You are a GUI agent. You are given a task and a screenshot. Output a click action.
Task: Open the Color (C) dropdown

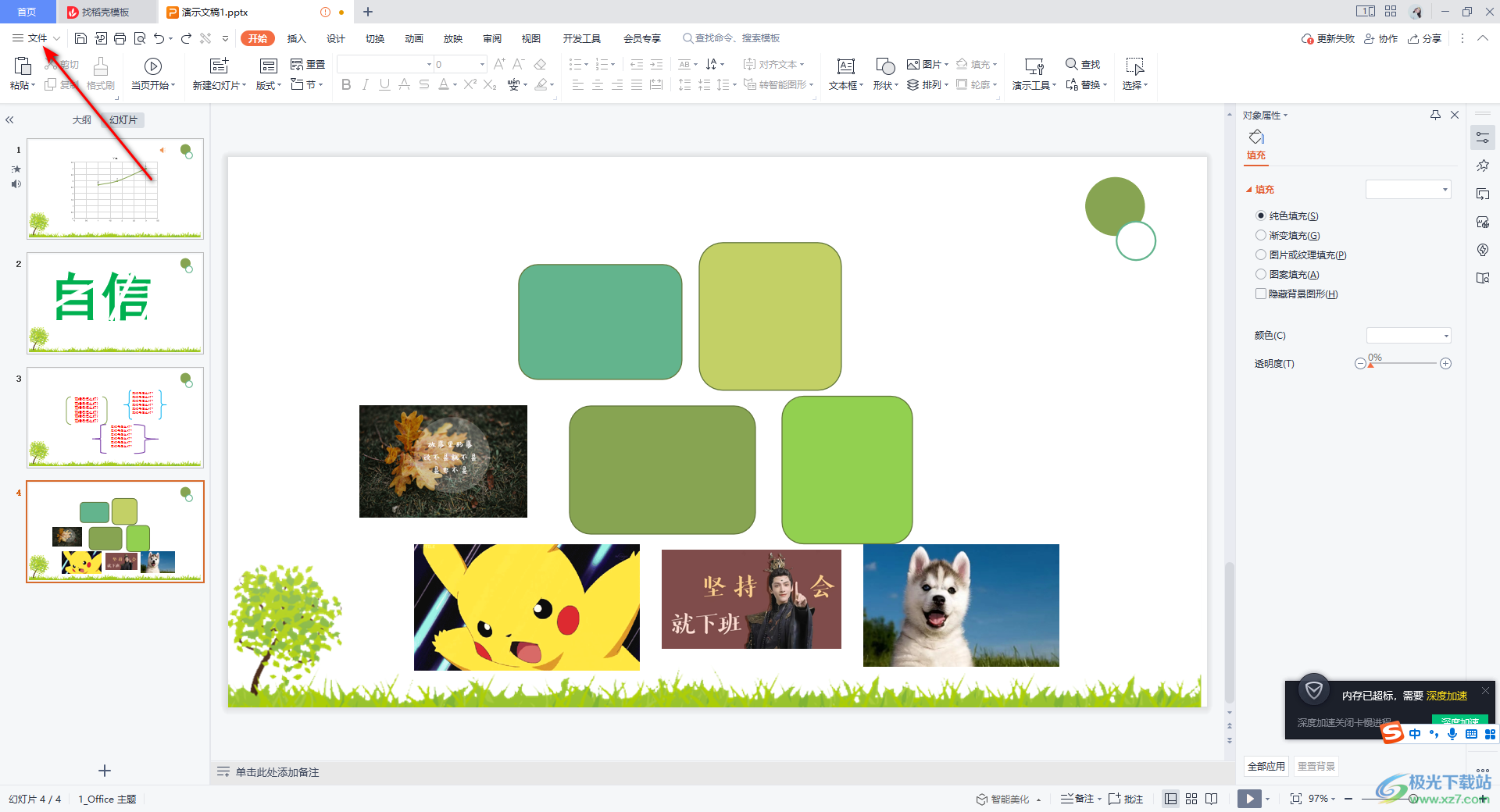tap(1409, 336)
